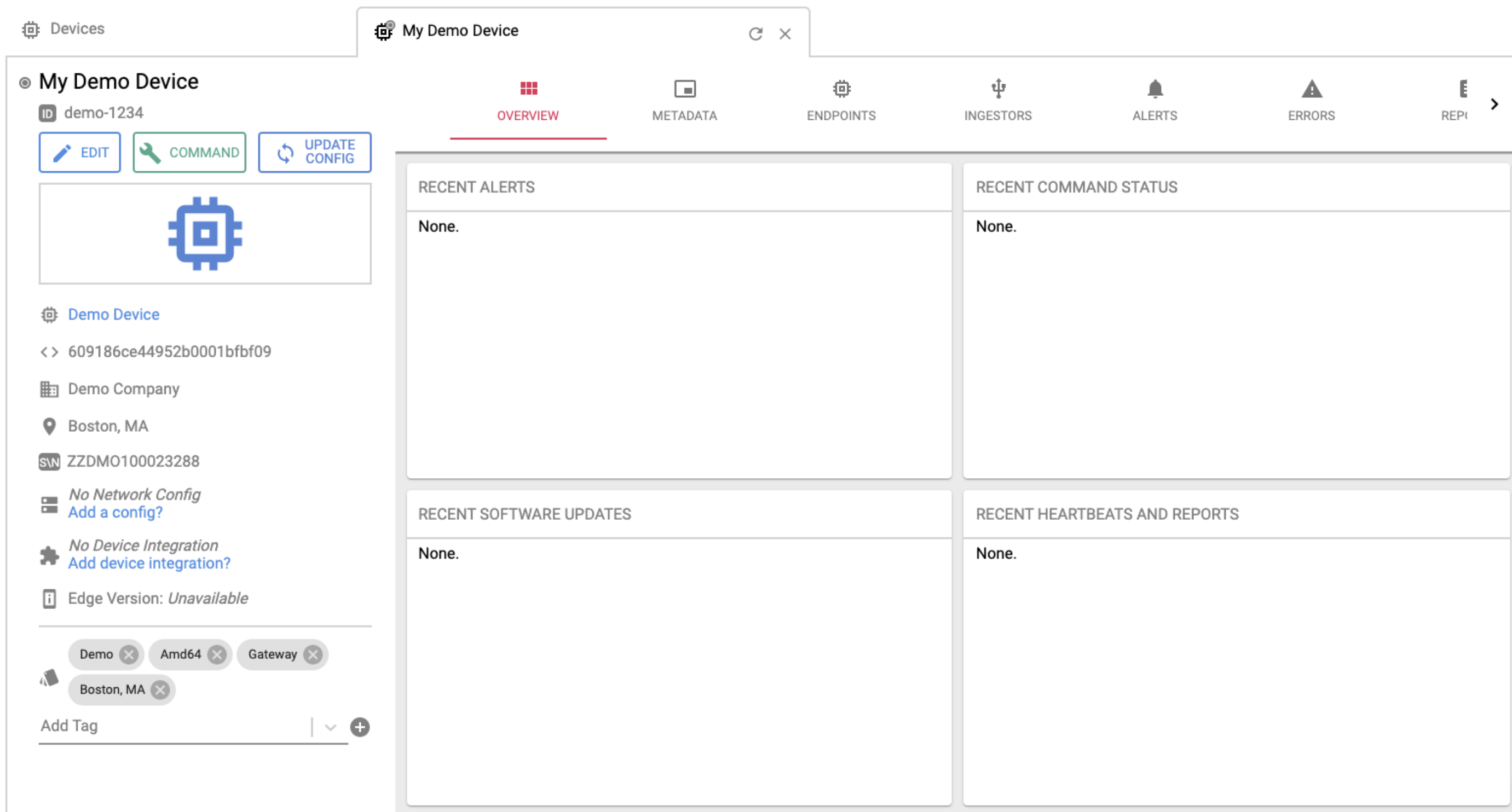The width and height of the screenshot is (1512, 812).
Task: Open the Ingestors tab with the USB icon
Action: pos(997,100)
